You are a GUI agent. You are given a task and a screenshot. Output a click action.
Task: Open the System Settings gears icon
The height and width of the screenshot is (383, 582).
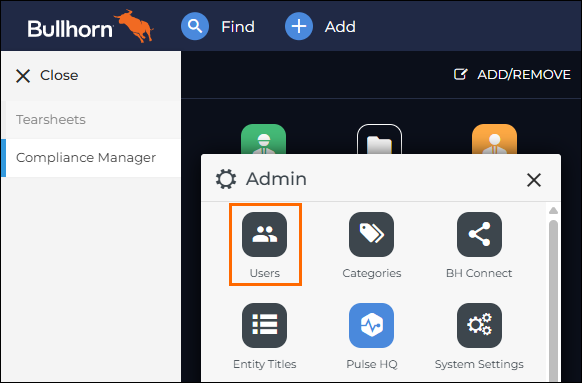point(479,325)
